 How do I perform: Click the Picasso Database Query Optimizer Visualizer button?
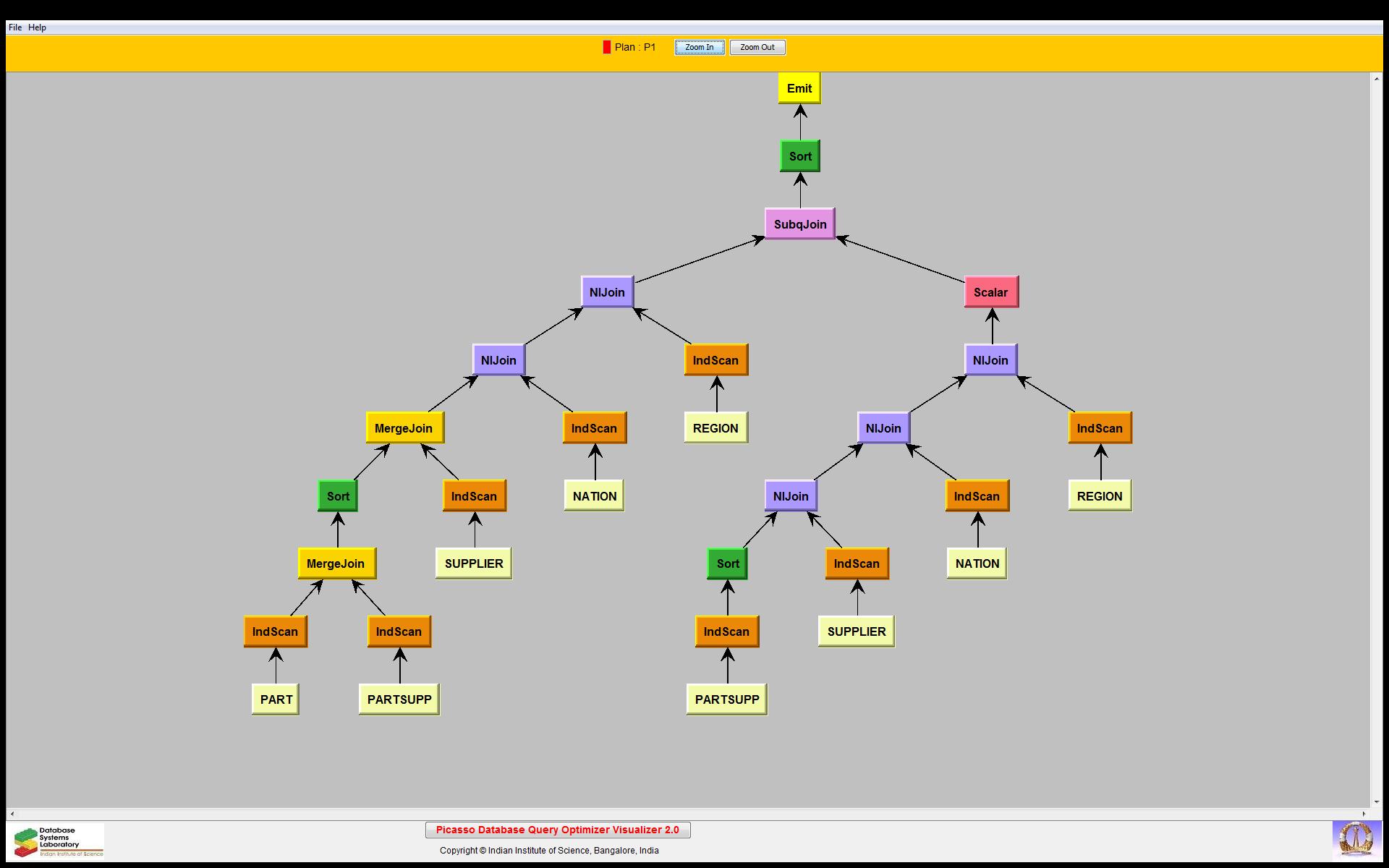click(x=557, y=830)
